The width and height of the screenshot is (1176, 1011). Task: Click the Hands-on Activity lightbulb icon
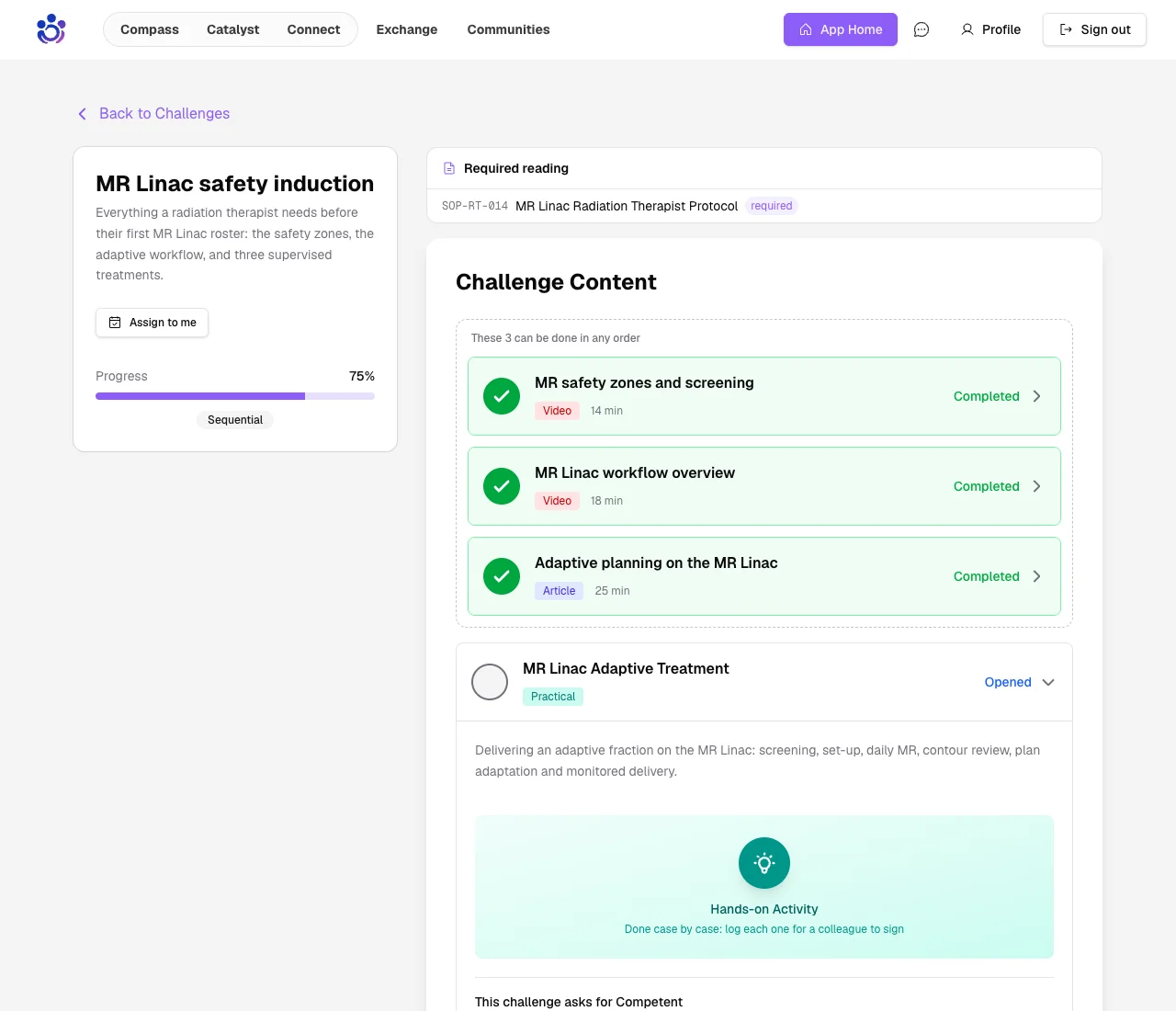tap(764, 863)
